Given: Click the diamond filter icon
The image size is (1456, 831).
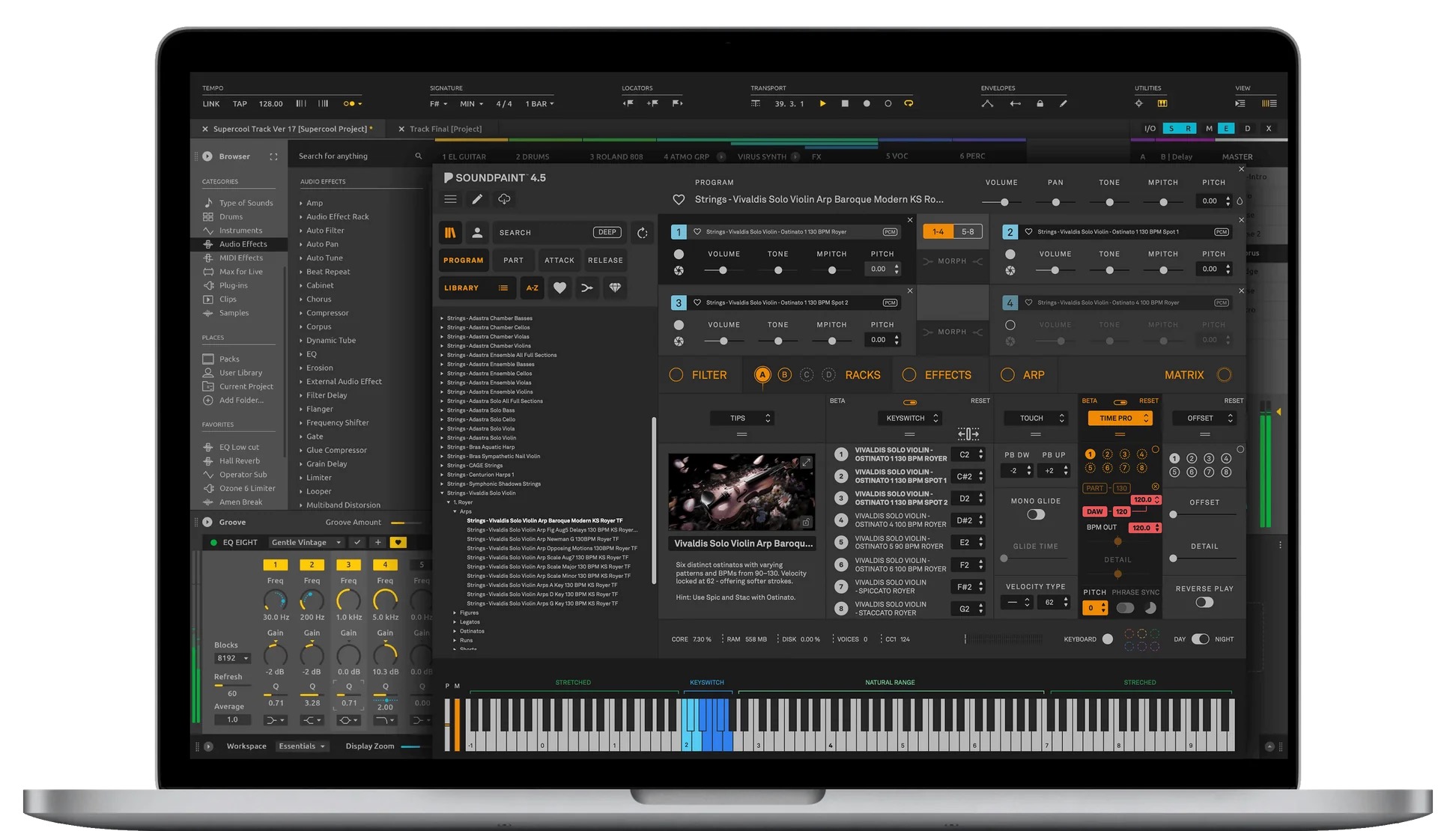Looking at the screenshot, I should tap(615, 288).
